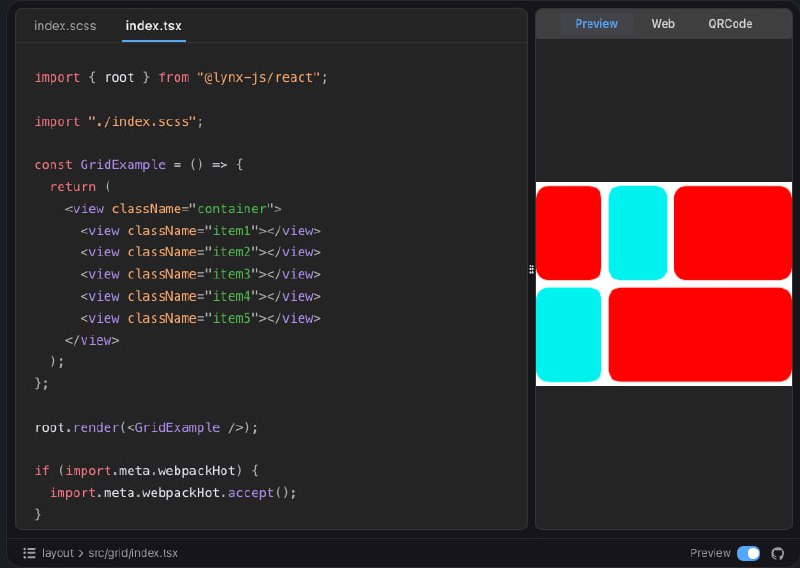Open the GitHub repository icon
This screenshot has width=800, height=568.
[x=778, y=553]
